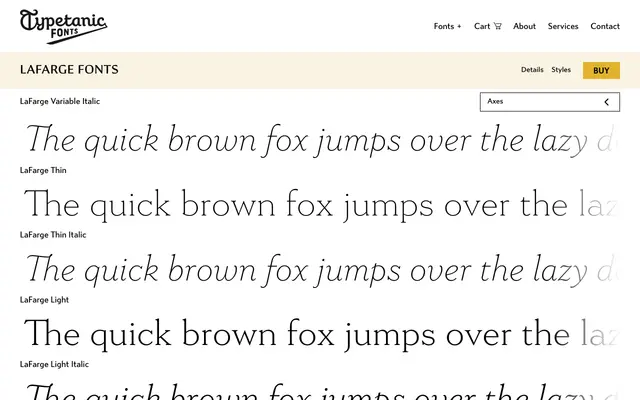640x400 pixels.
Task: Open the About page
Action: coord(524,26)
